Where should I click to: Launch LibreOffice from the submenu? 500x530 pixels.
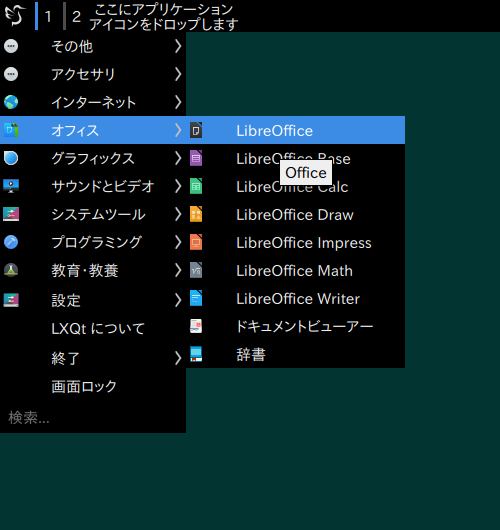[x=295, y=130]
